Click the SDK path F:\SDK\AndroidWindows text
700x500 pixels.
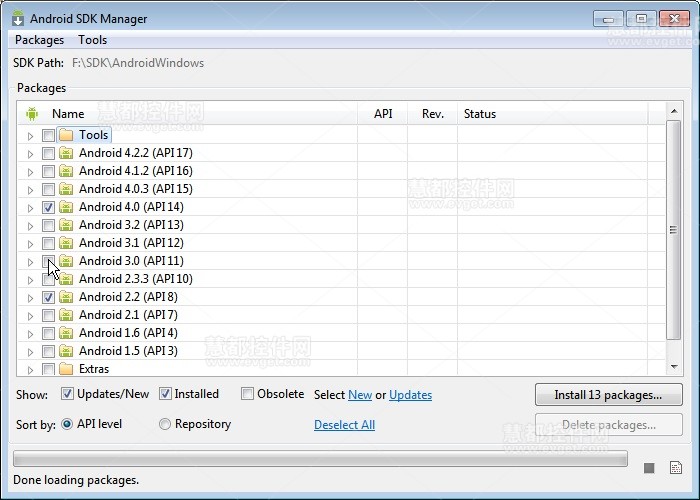[138, 63]
